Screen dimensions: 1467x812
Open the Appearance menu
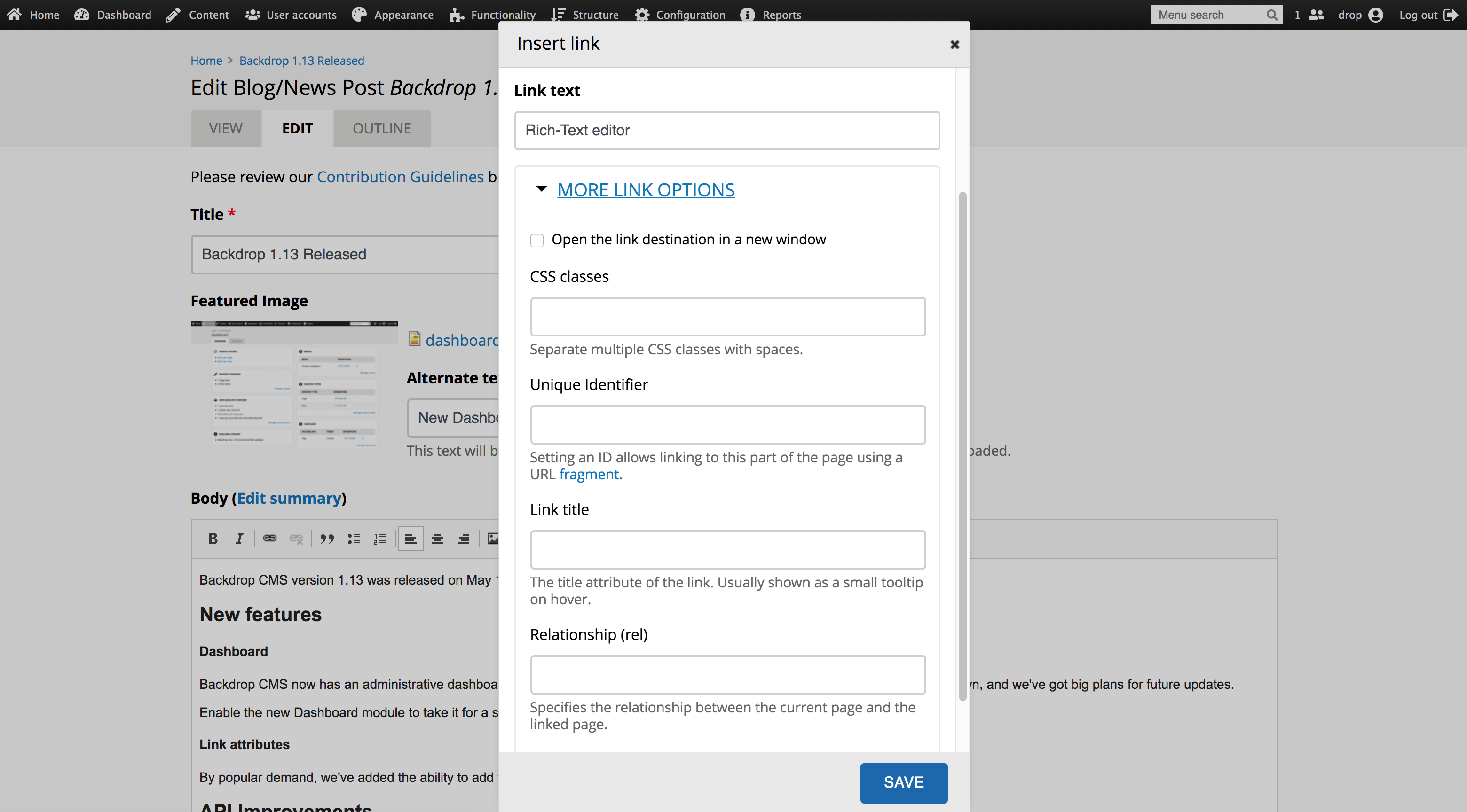tap(392, 15)
